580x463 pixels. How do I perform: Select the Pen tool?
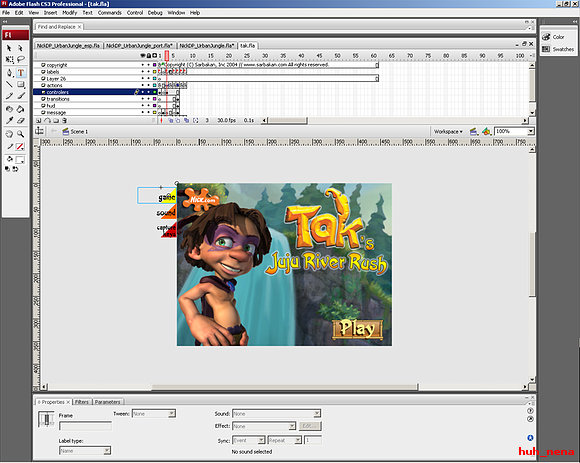(9, 72)
